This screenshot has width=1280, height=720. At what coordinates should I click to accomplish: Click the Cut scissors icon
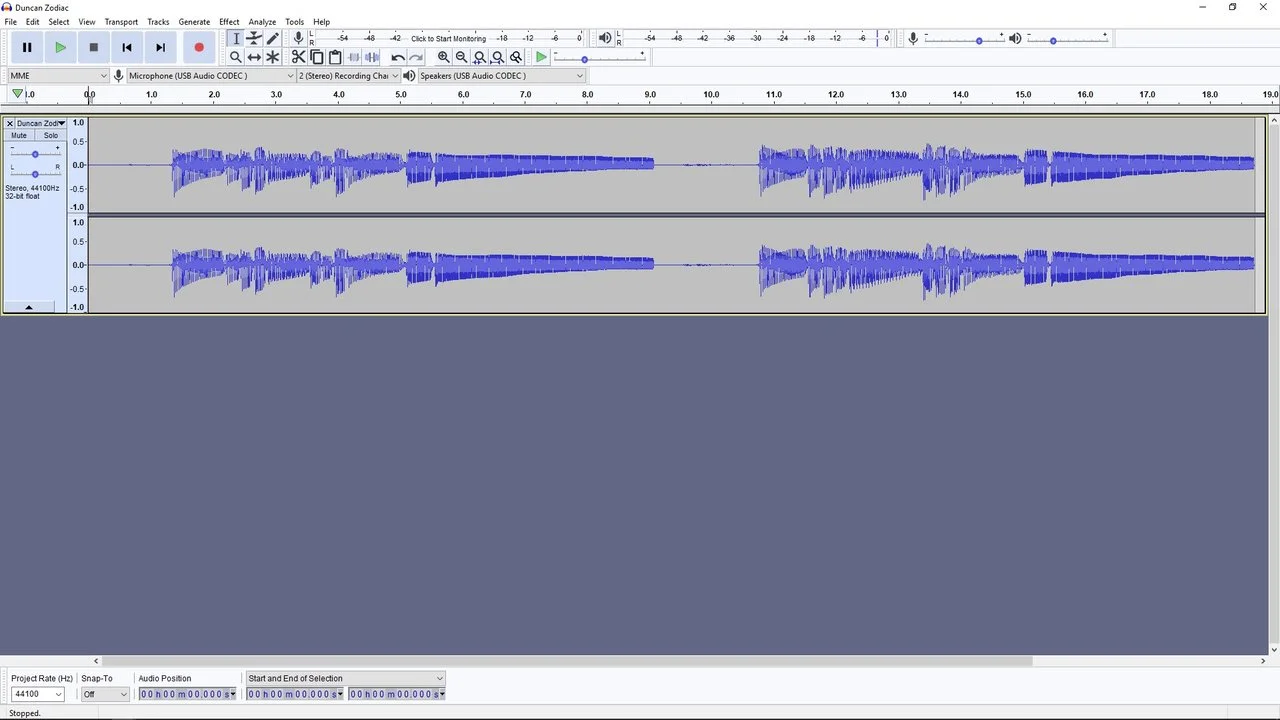pos(298,57)
